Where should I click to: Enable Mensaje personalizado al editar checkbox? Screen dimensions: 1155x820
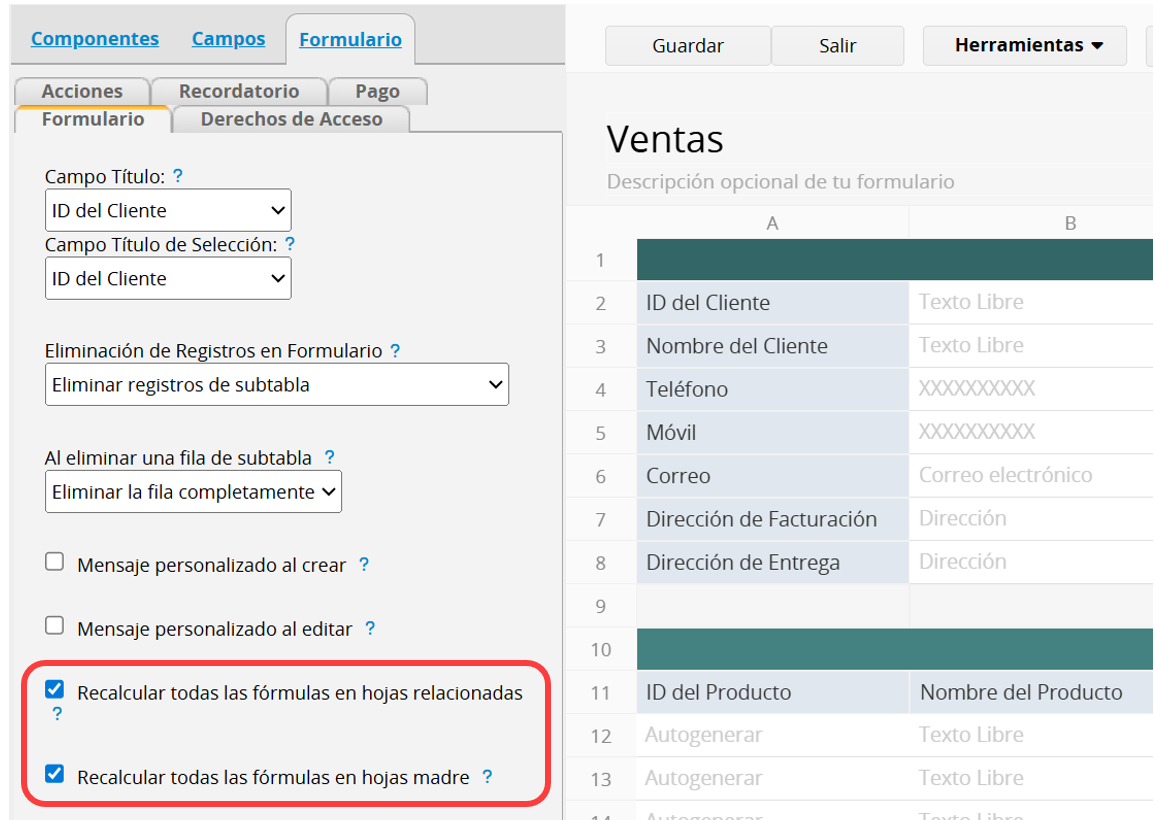point(55,627)
